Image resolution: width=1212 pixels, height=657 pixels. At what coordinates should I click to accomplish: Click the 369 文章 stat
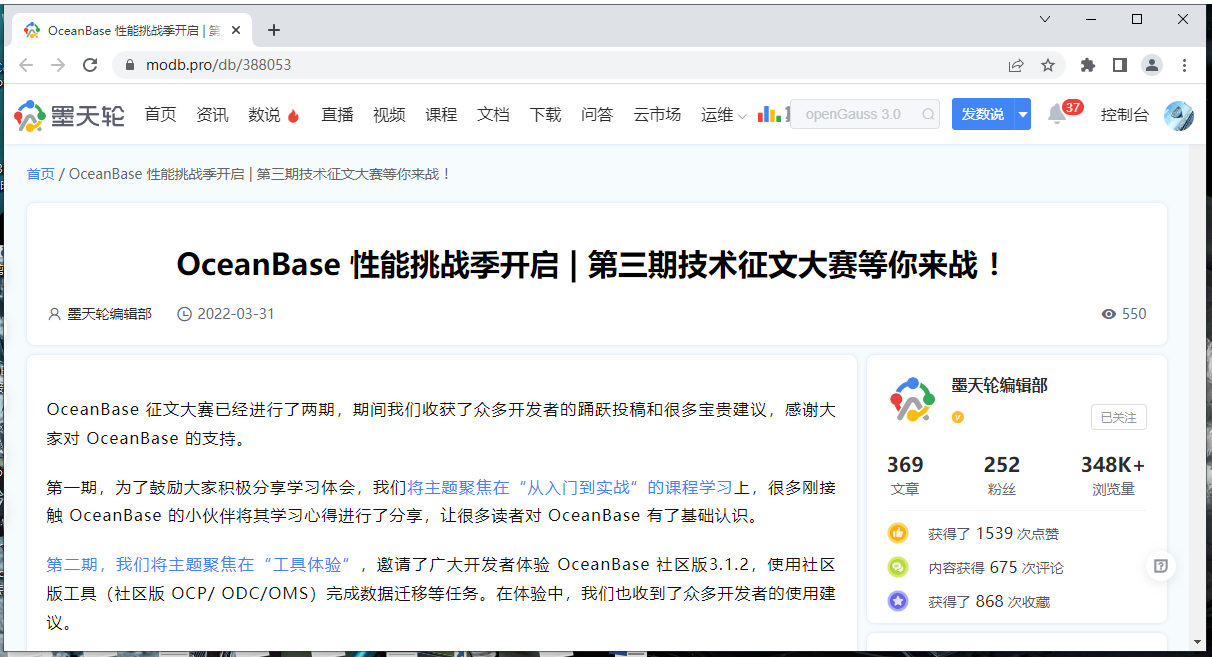[905, 476]
